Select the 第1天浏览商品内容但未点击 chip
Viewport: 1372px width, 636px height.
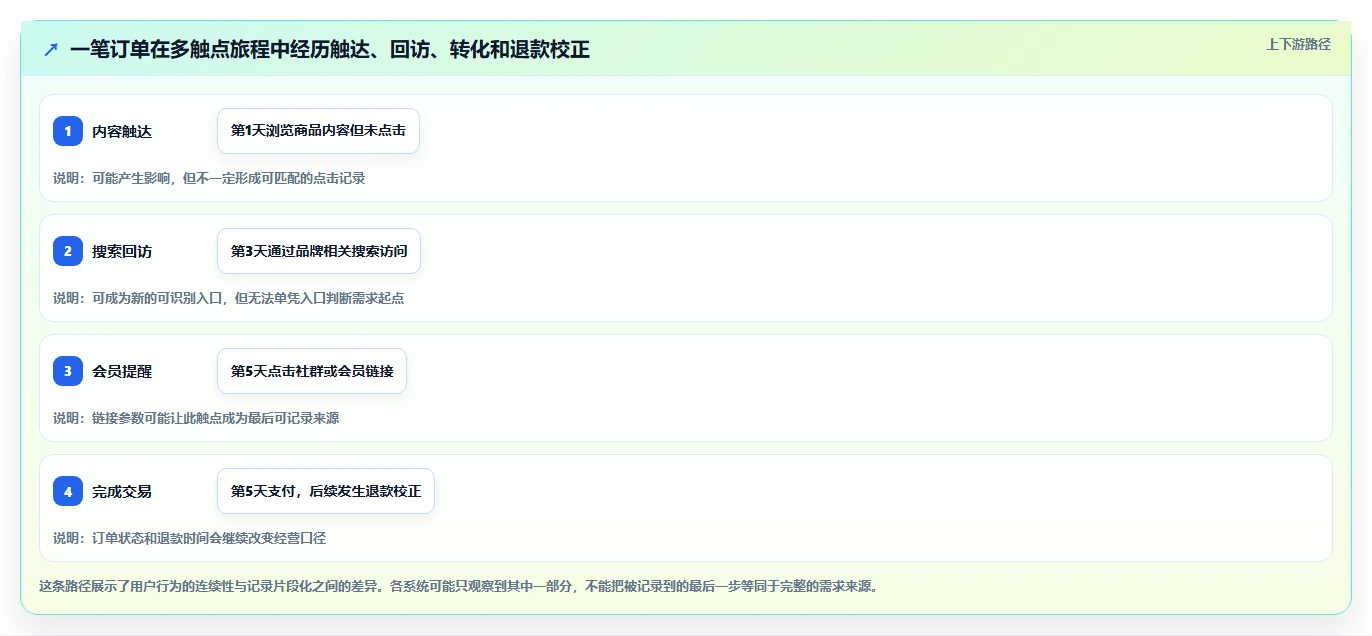[x=318, y=131]
